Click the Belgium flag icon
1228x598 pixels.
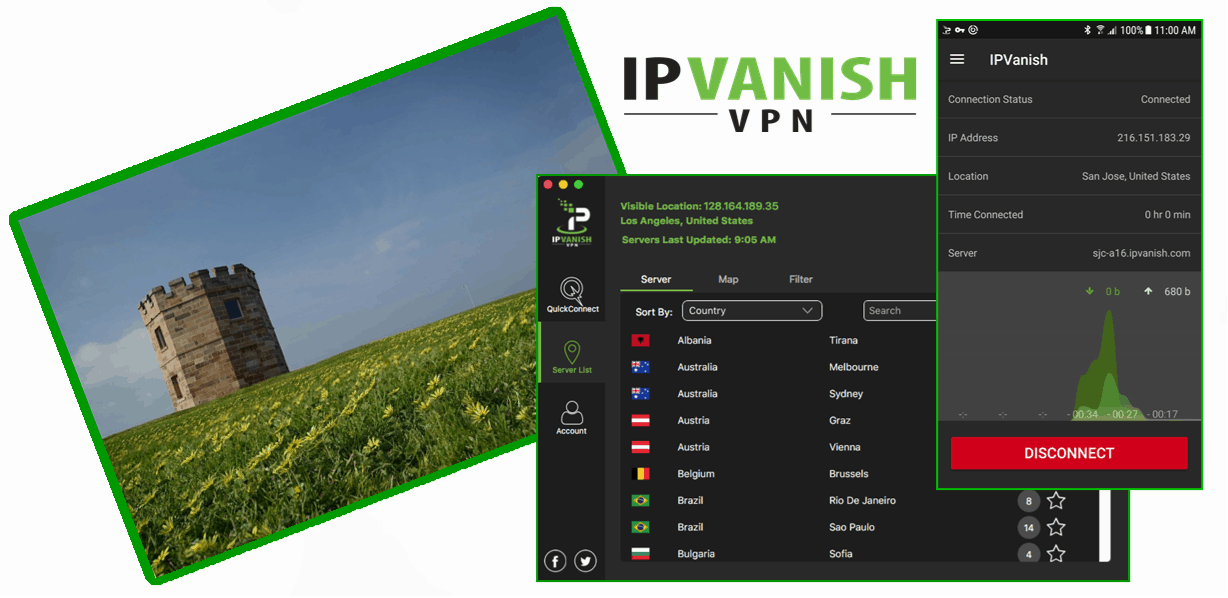tap(640, 474)
